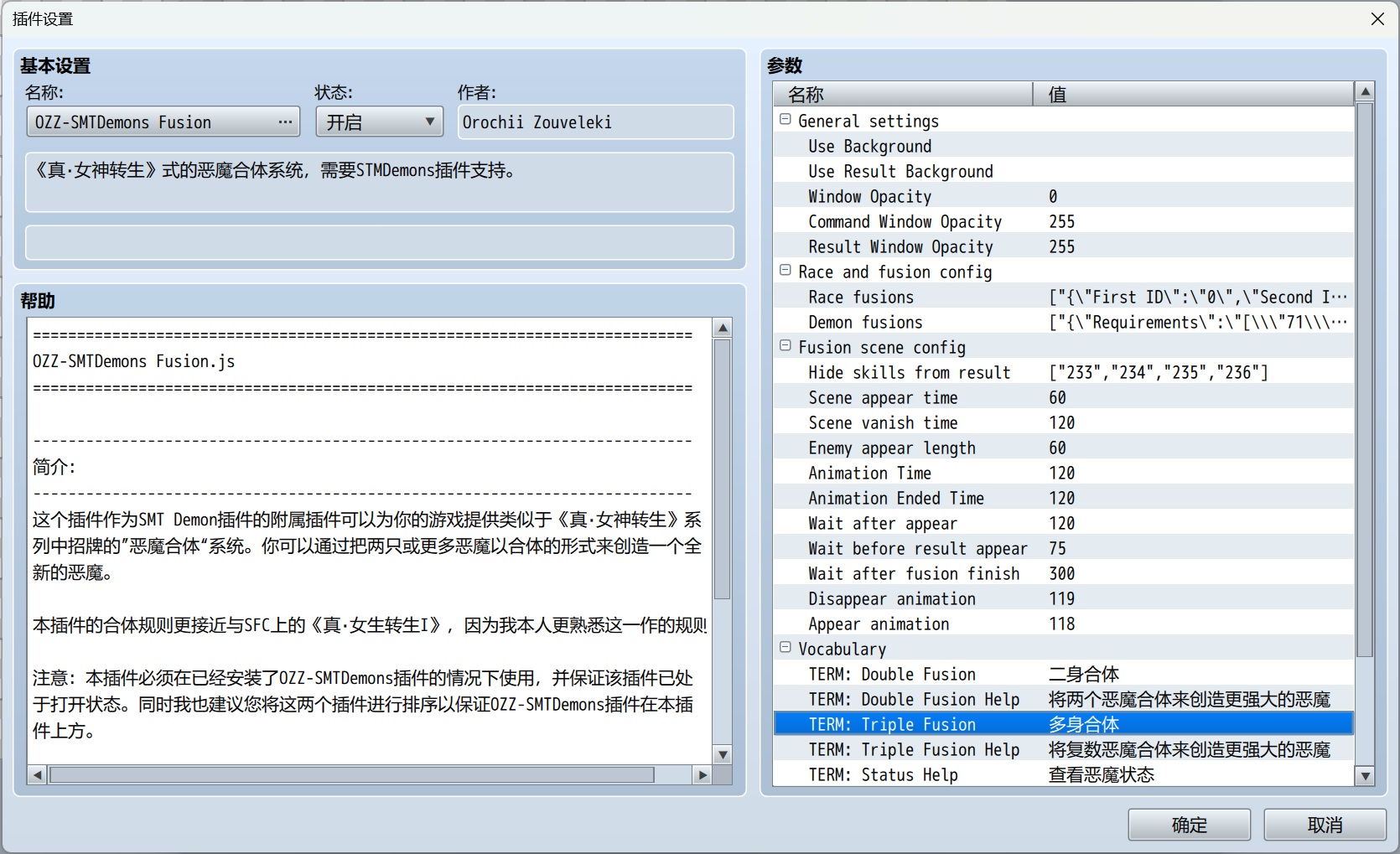The image size is (1400, 854).
Task: Select Result Window Opacity parameter
Action: [1063, 246]
